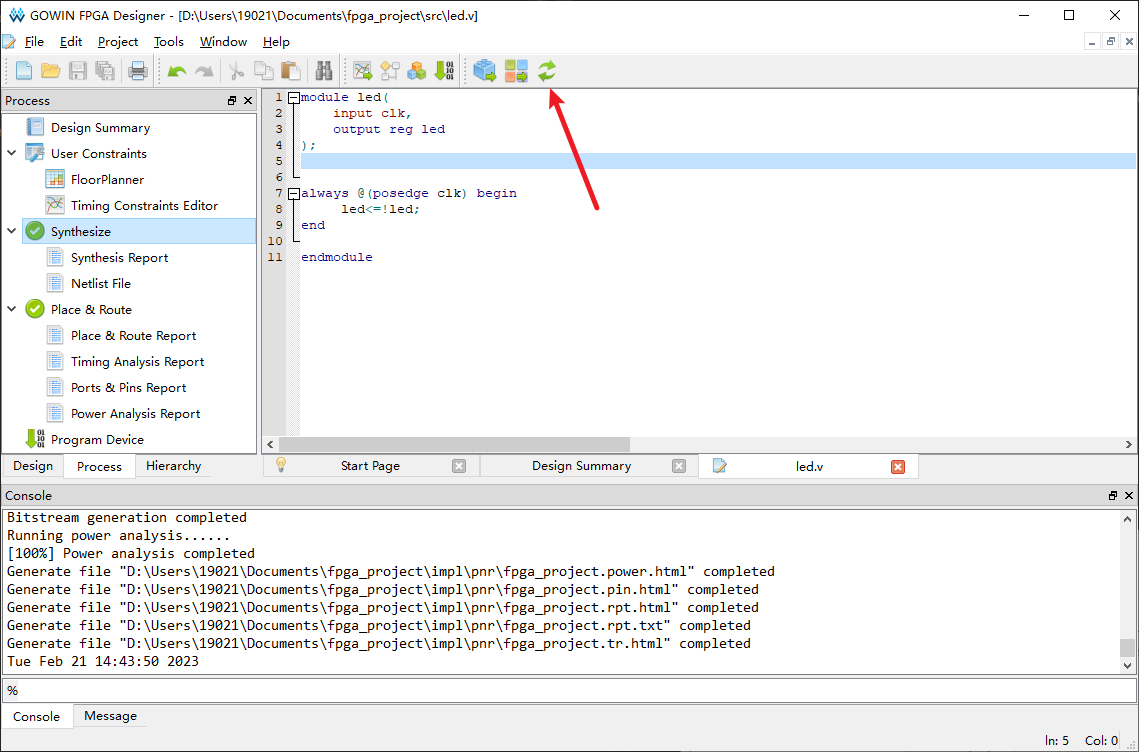Open the Power Analysis Report
The image size is (1139, 752).
point(135,413)
